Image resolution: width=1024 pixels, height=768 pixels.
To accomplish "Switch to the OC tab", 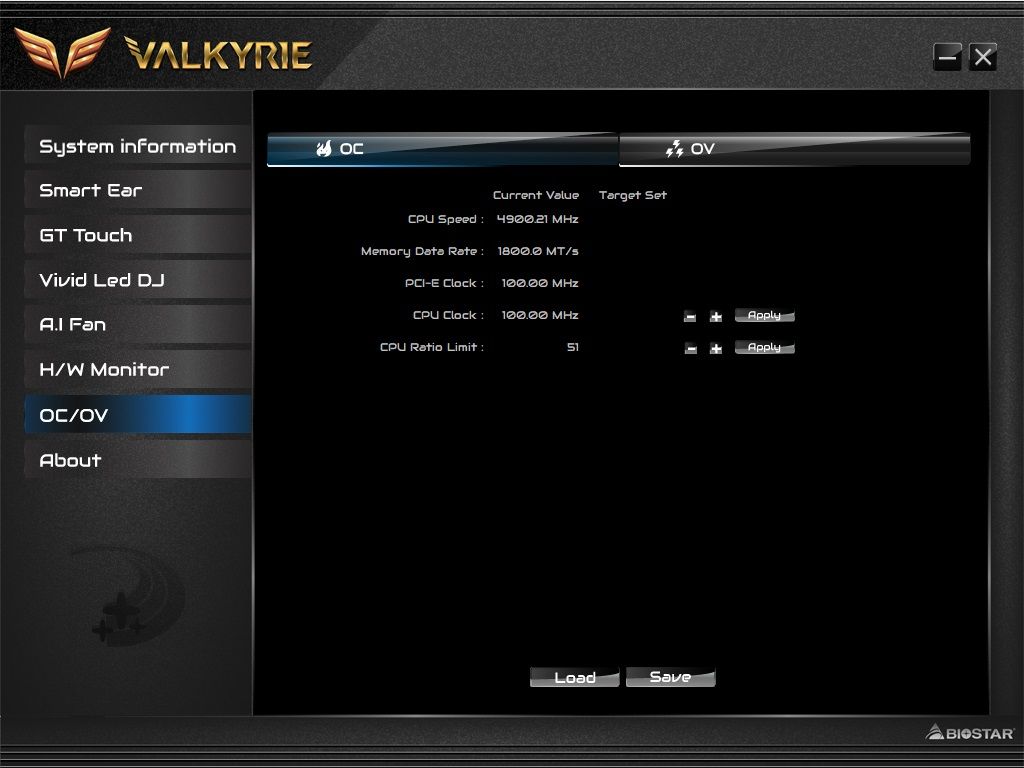I will pyautogui.click(x=443, y=149).
